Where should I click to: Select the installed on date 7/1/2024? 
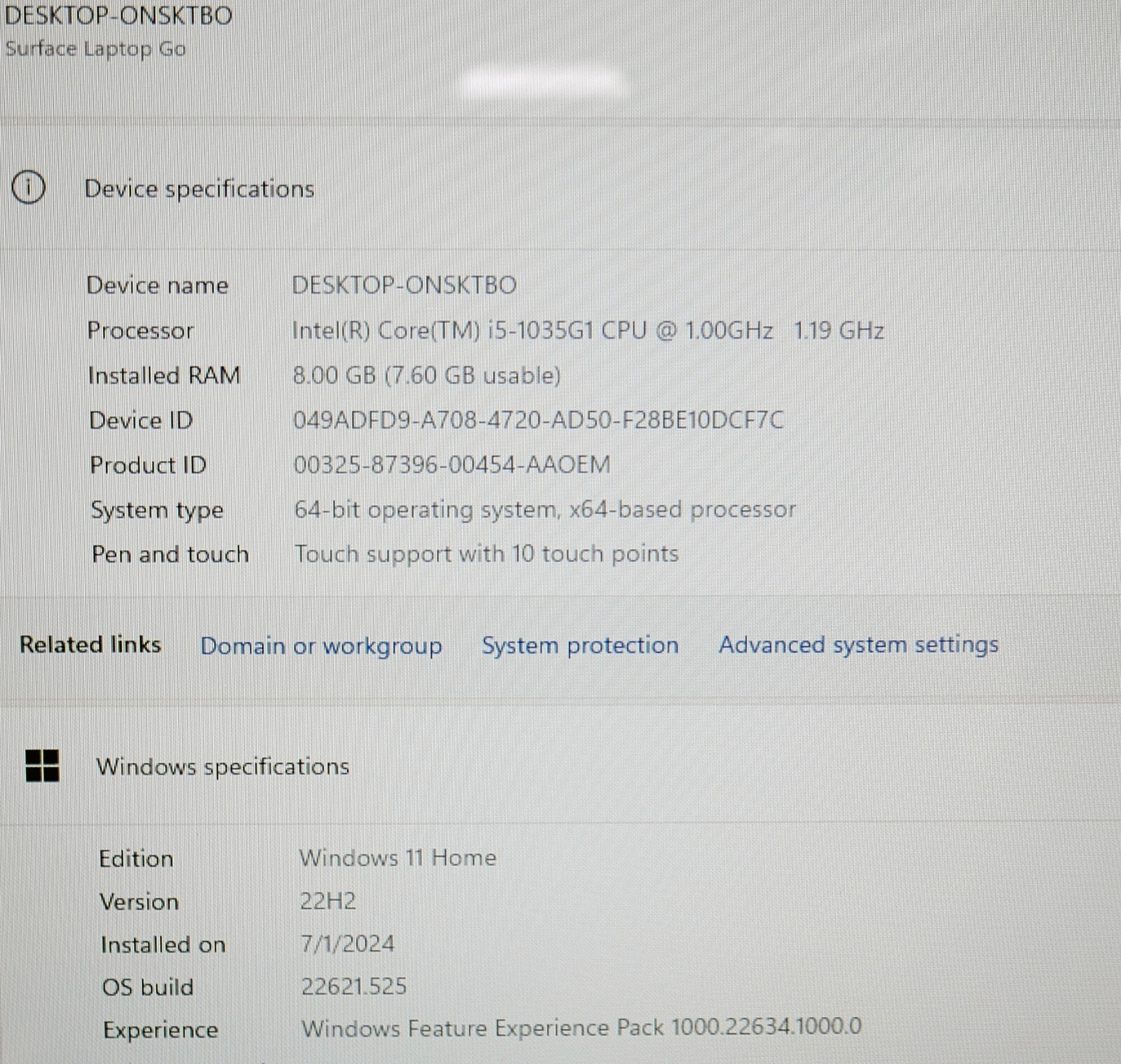pyautogui.click(x=348, y=944)
